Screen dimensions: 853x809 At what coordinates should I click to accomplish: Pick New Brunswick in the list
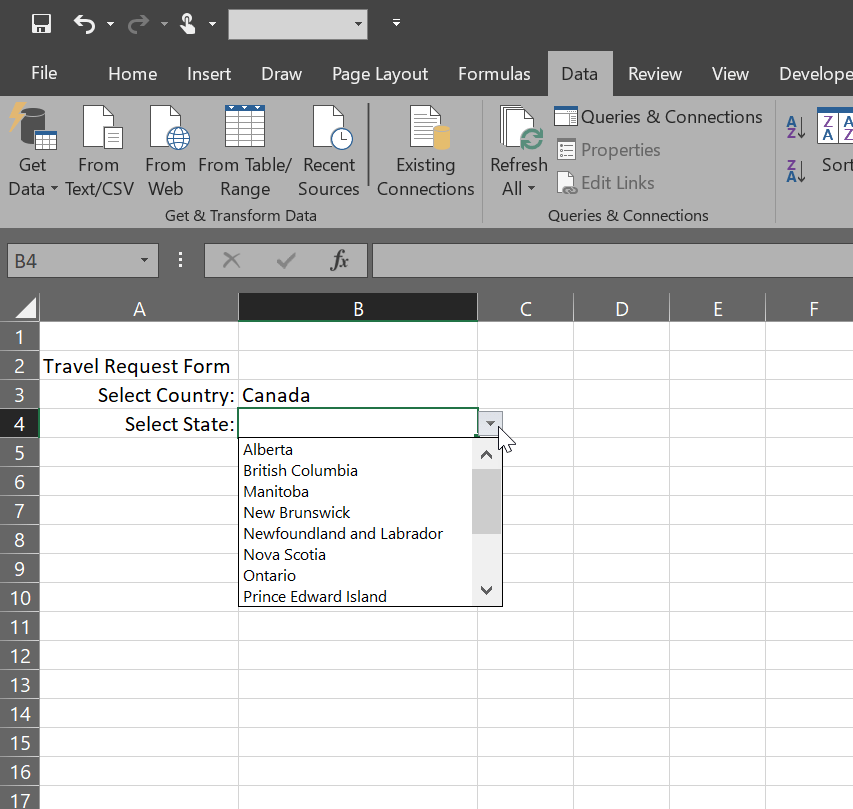click(355, 512)
